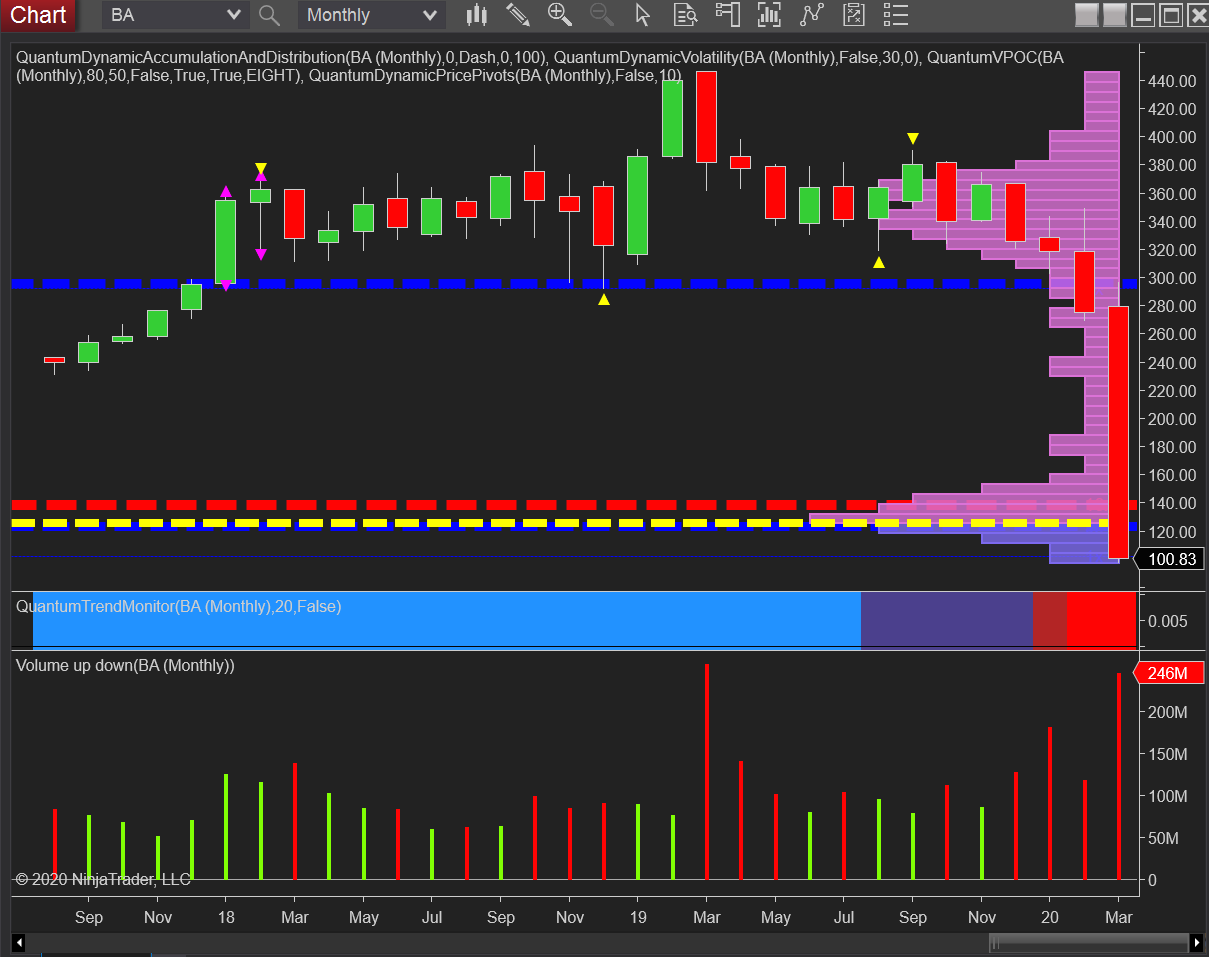The width and height of the screenshot is (1209, 957).
Task: Click the horizontal scrollbar thumb
Action: pyautogui.click(x=1088, y=942)
